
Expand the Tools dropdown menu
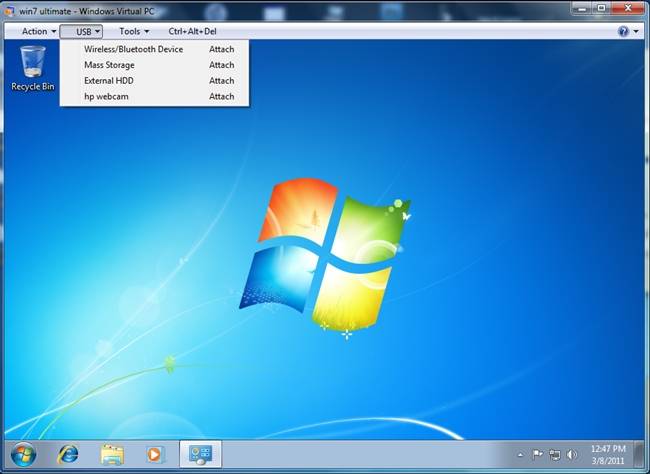pos(134,31)
